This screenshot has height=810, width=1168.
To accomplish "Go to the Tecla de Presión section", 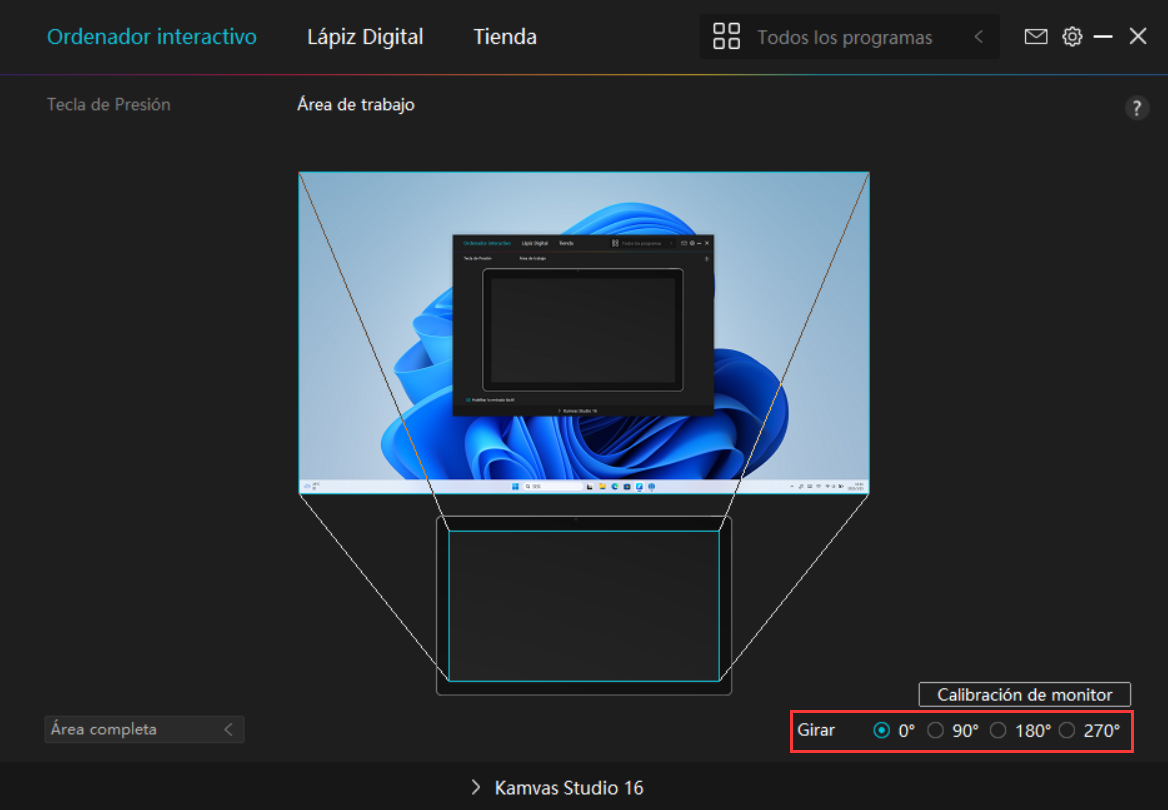I will tap(109, 104).
